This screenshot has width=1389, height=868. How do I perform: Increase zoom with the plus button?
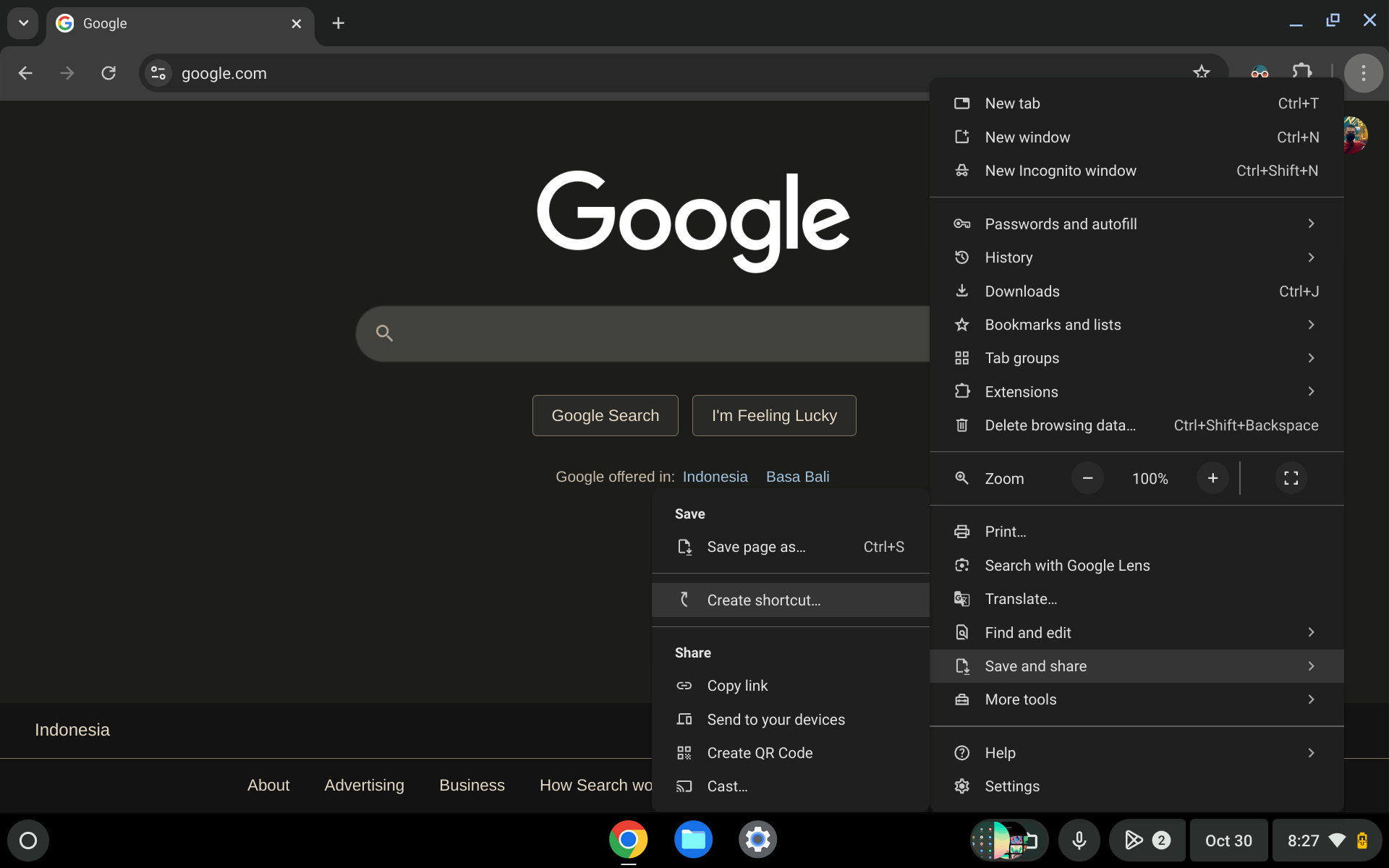1212,478
